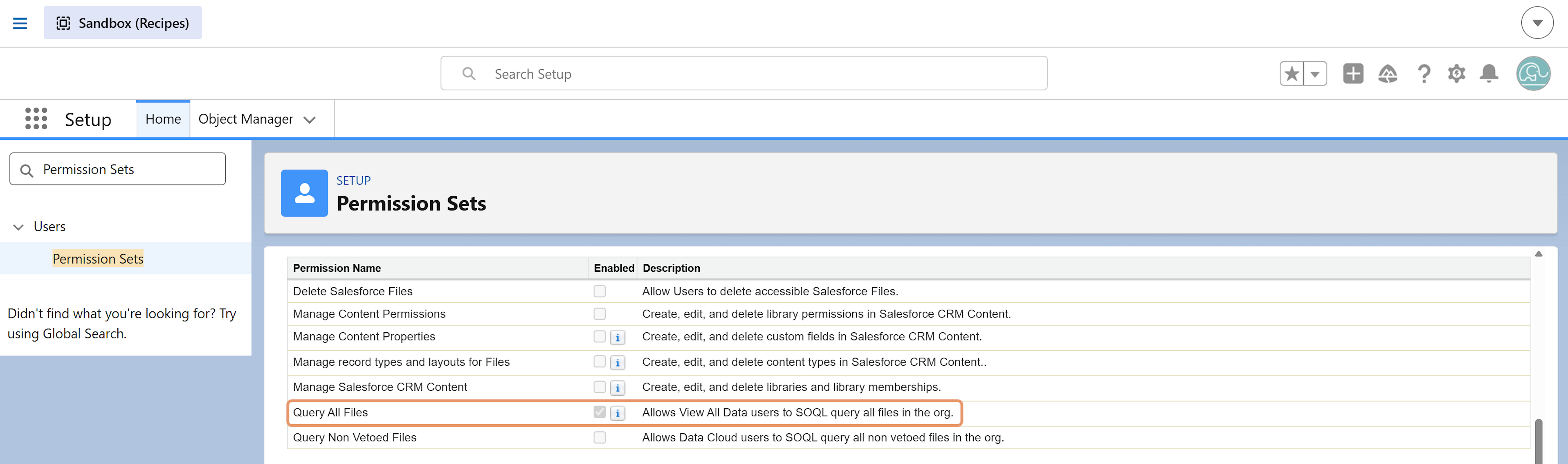
Task: Click the Favorites star icon
Action: [1292, 74]
